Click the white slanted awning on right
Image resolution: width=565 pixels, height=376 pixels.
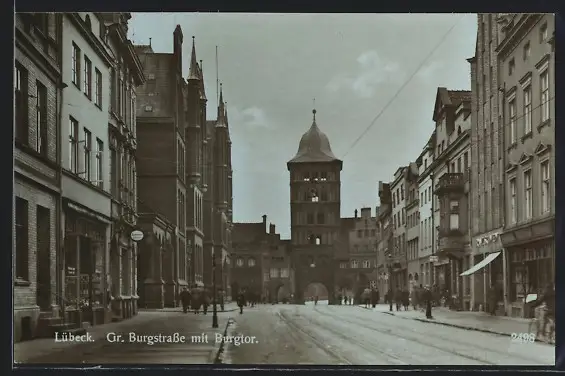[x=480, y=264]
